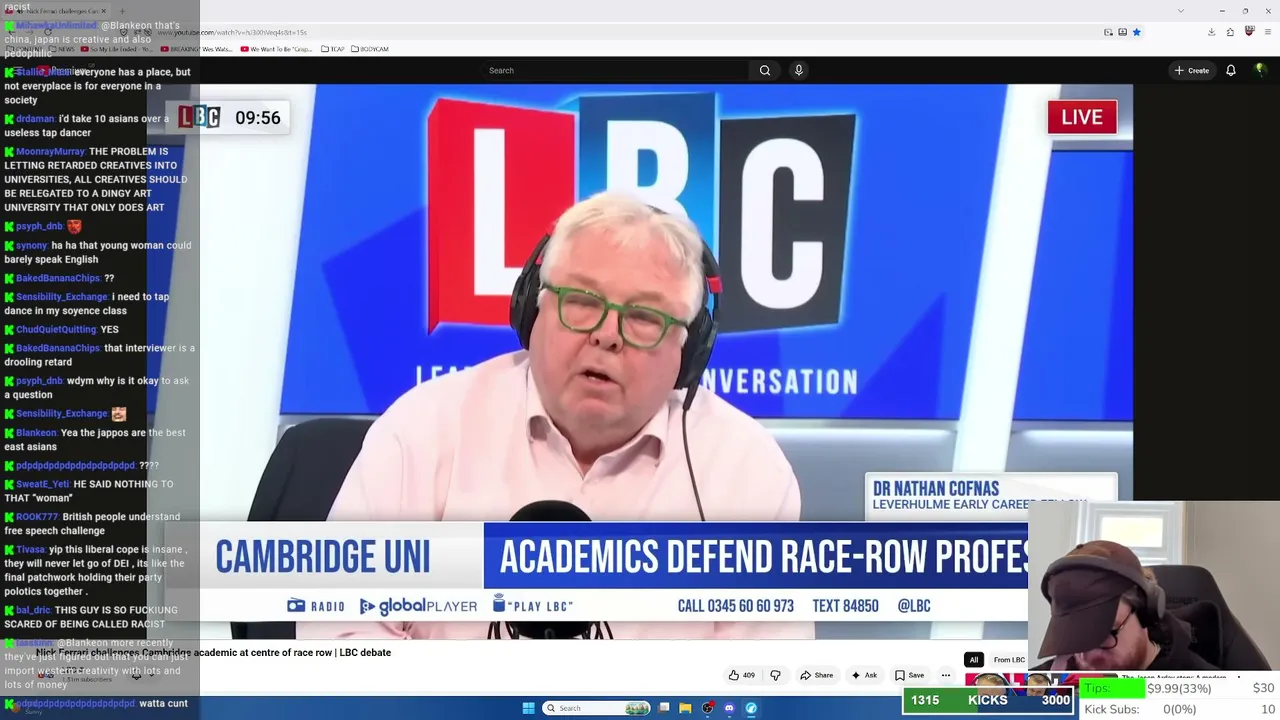Click username 'MoonrayMurray' in chat
1280x720 pixels.
[50, 152]
